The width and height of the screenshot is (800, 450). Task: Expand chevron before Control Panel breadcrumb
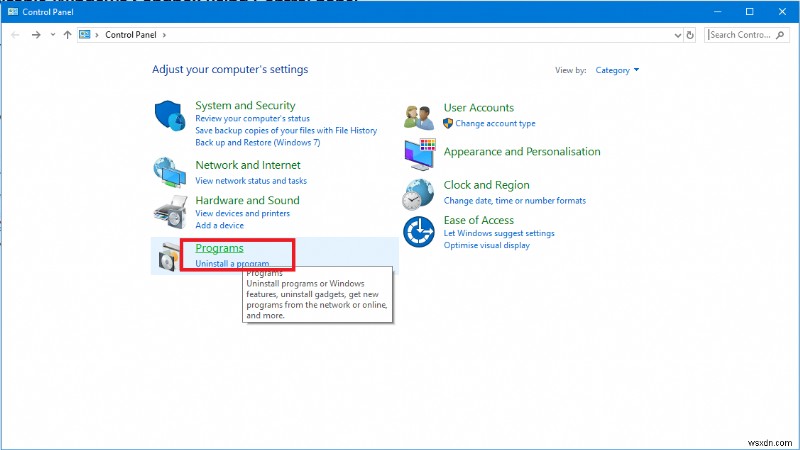pyautogui.click(x=96, y=35)
